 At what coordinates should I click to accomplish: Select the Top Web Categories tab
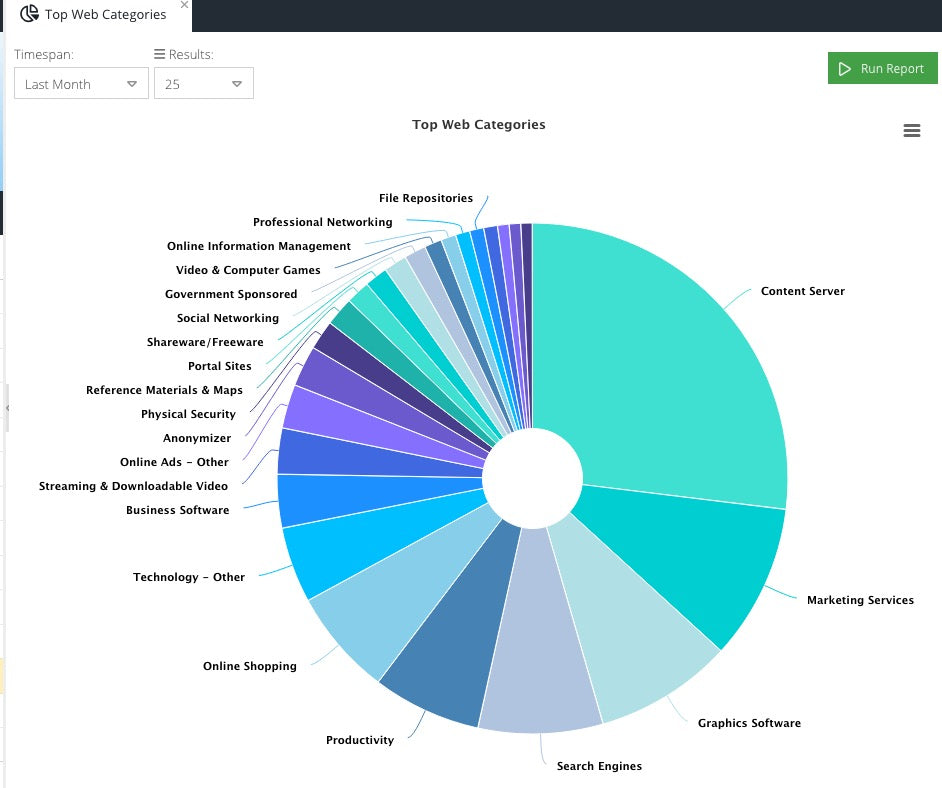tap(105, 15)
